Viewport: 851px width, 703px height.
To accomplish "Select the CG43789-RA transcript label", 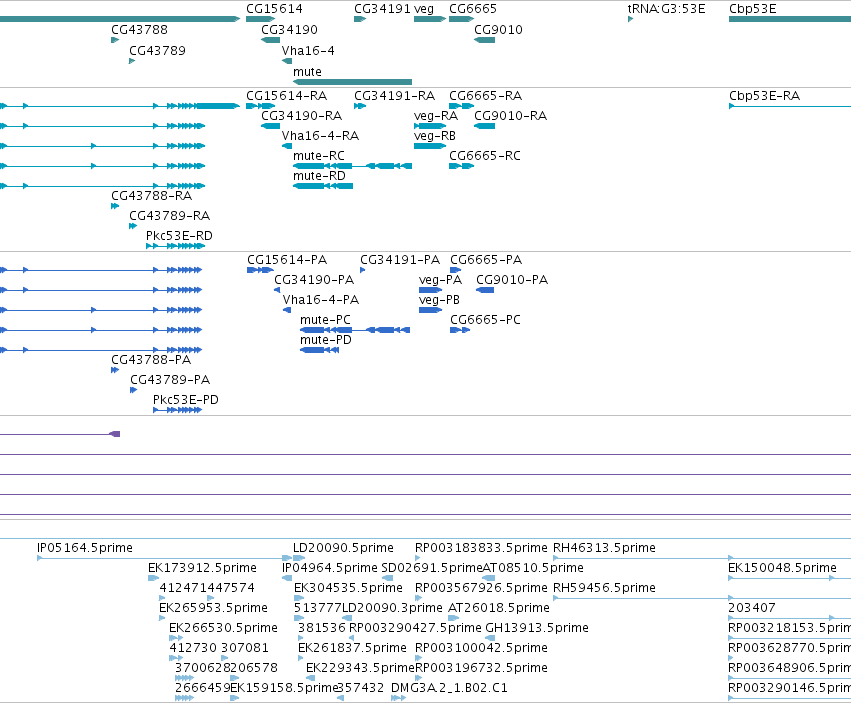I will click(169, 216).
